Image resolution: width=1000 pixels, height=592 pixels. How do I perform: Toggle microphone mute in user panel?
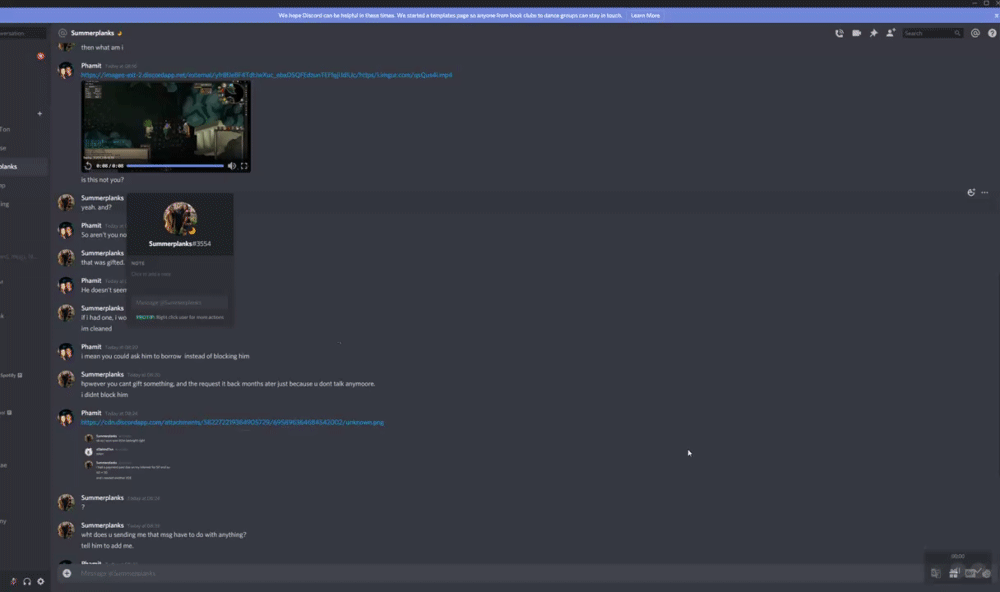click(x=13, y=581)
